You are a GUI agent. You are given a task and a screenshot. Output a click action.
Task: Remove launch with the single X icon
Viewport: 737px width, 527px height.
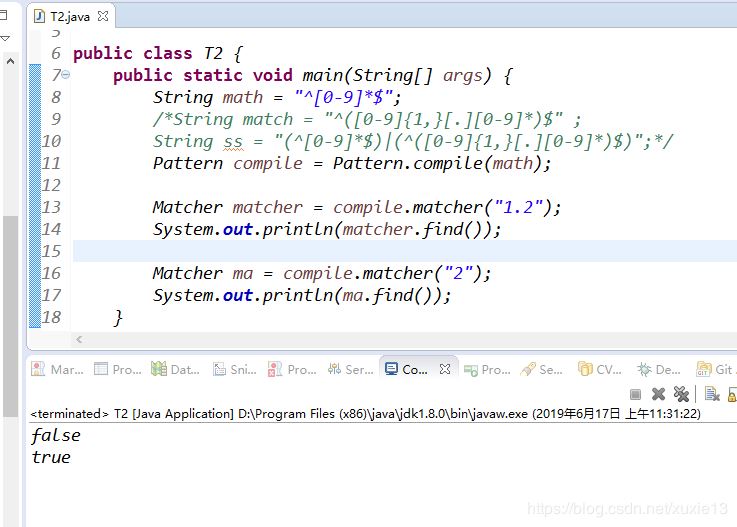[x=658, y=395]
